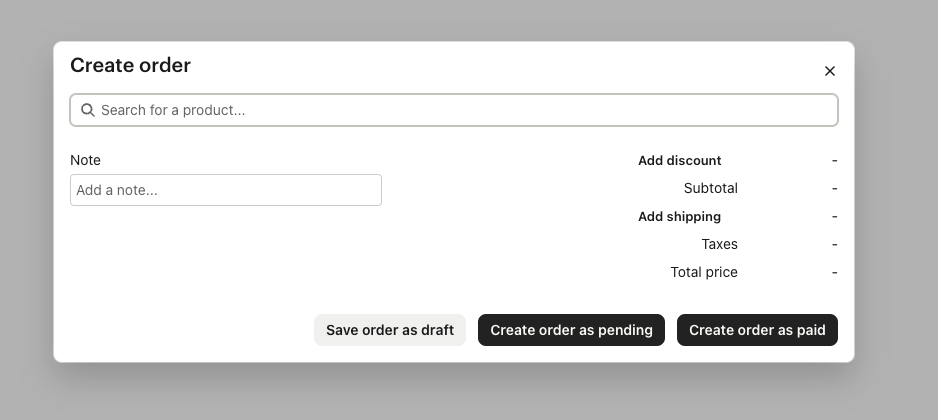Click the Taxes label
938x420 pixels.
pos(720,245)
